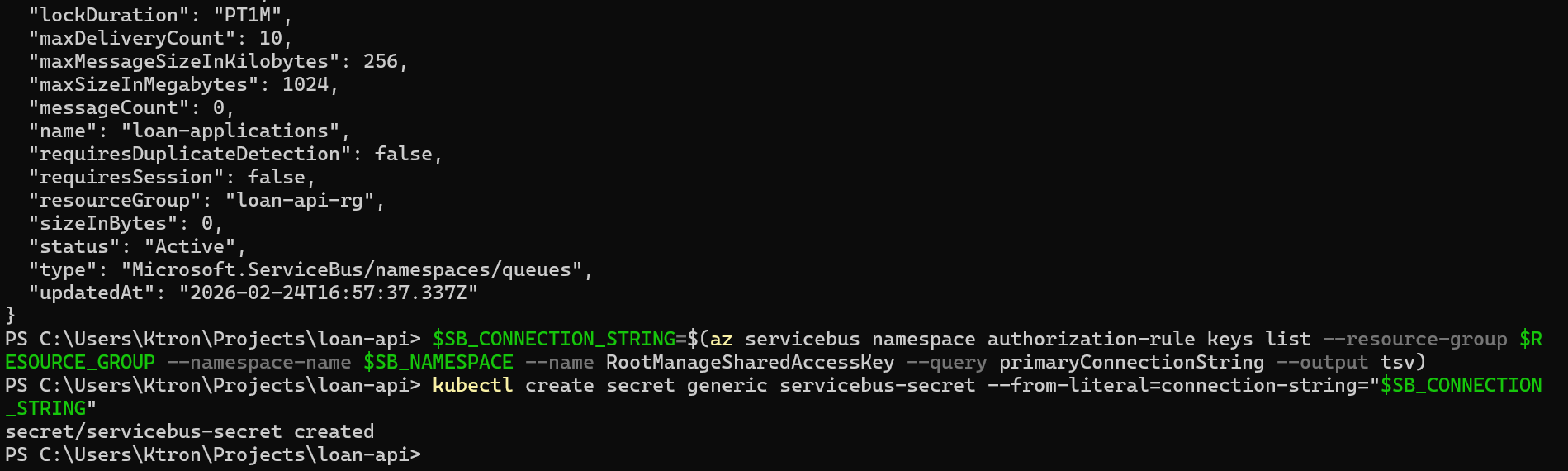Click the maxMessageSizeInKilobytes value 256
Image resolution: width=1568 pixels, height=471 pixels.
coord(380,61)
